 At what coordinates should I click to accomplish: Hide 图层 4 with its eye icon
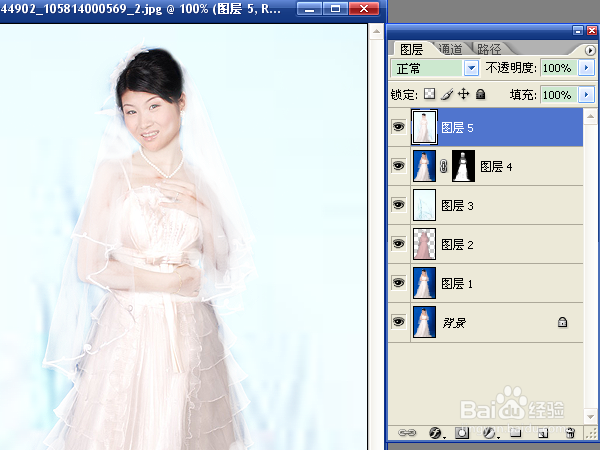click(x=398, y=166)
